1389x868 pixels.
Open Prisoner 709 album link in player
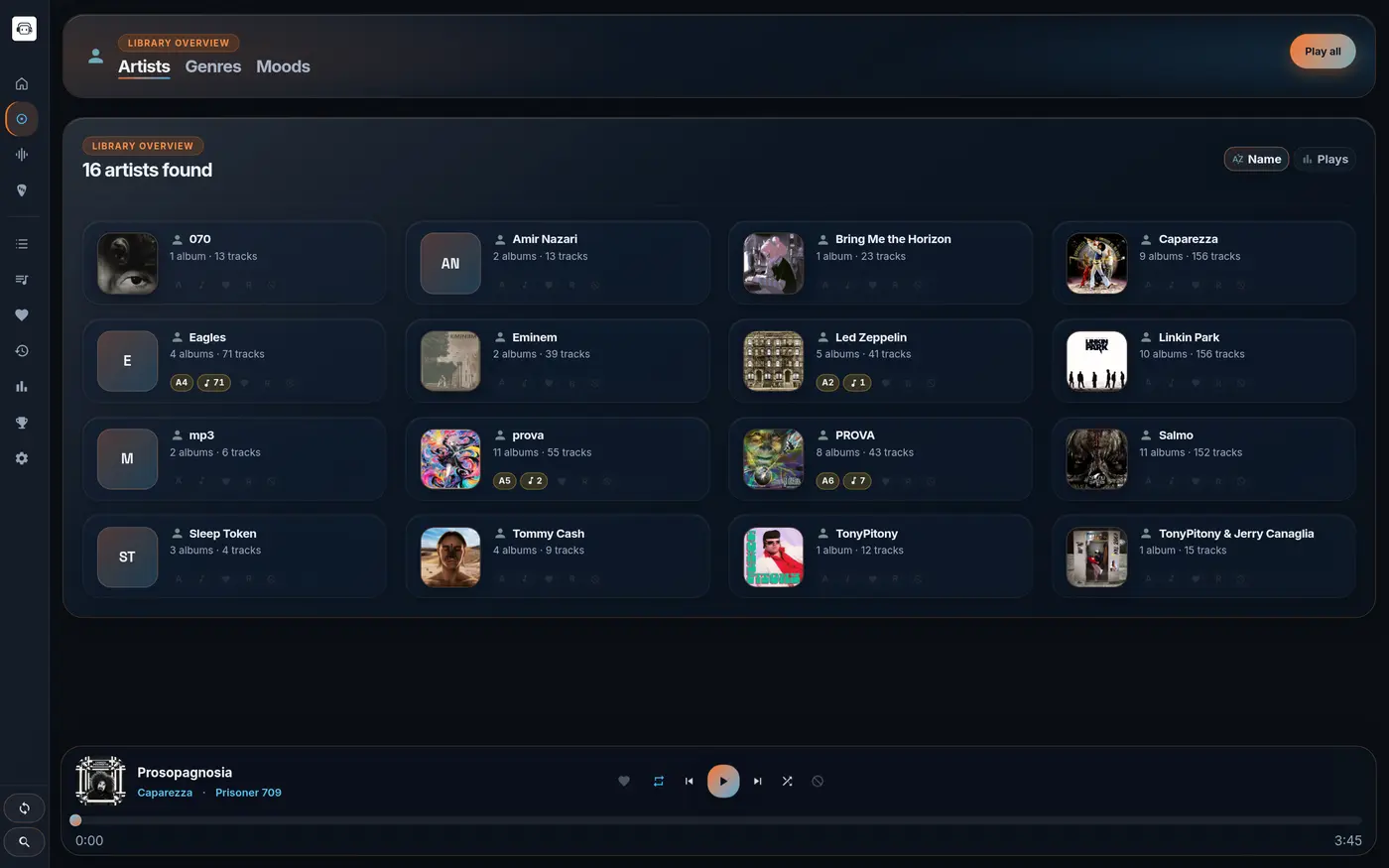point(248,793)
